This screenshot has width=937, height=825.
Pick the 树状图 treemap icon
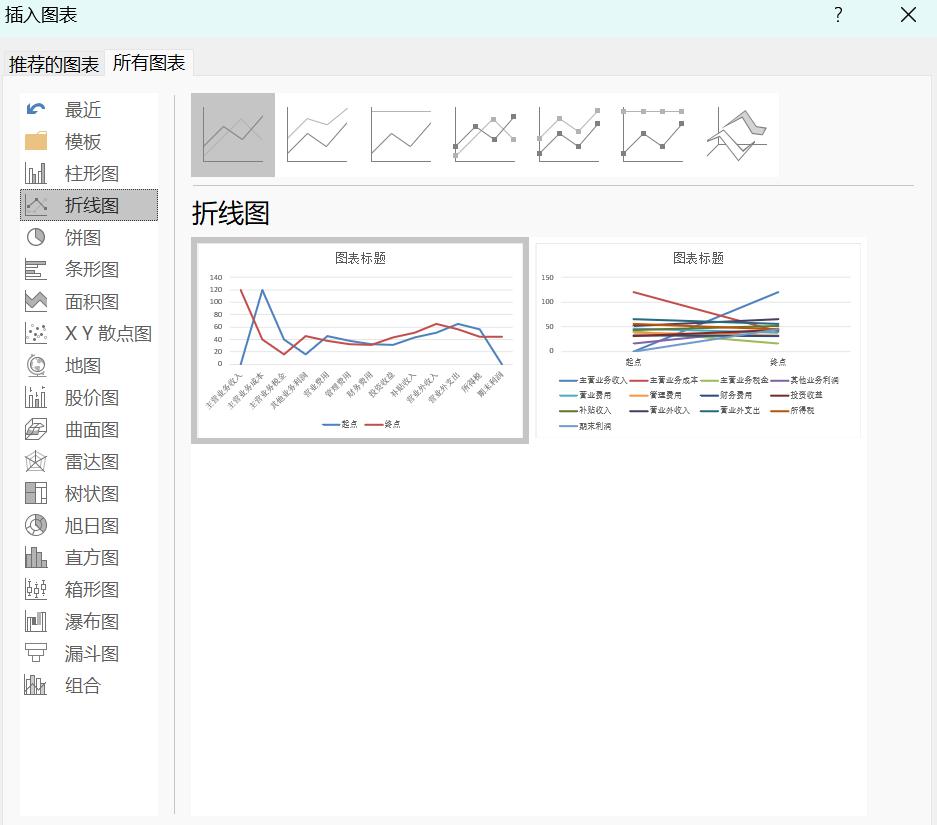(x=36, y=493)
